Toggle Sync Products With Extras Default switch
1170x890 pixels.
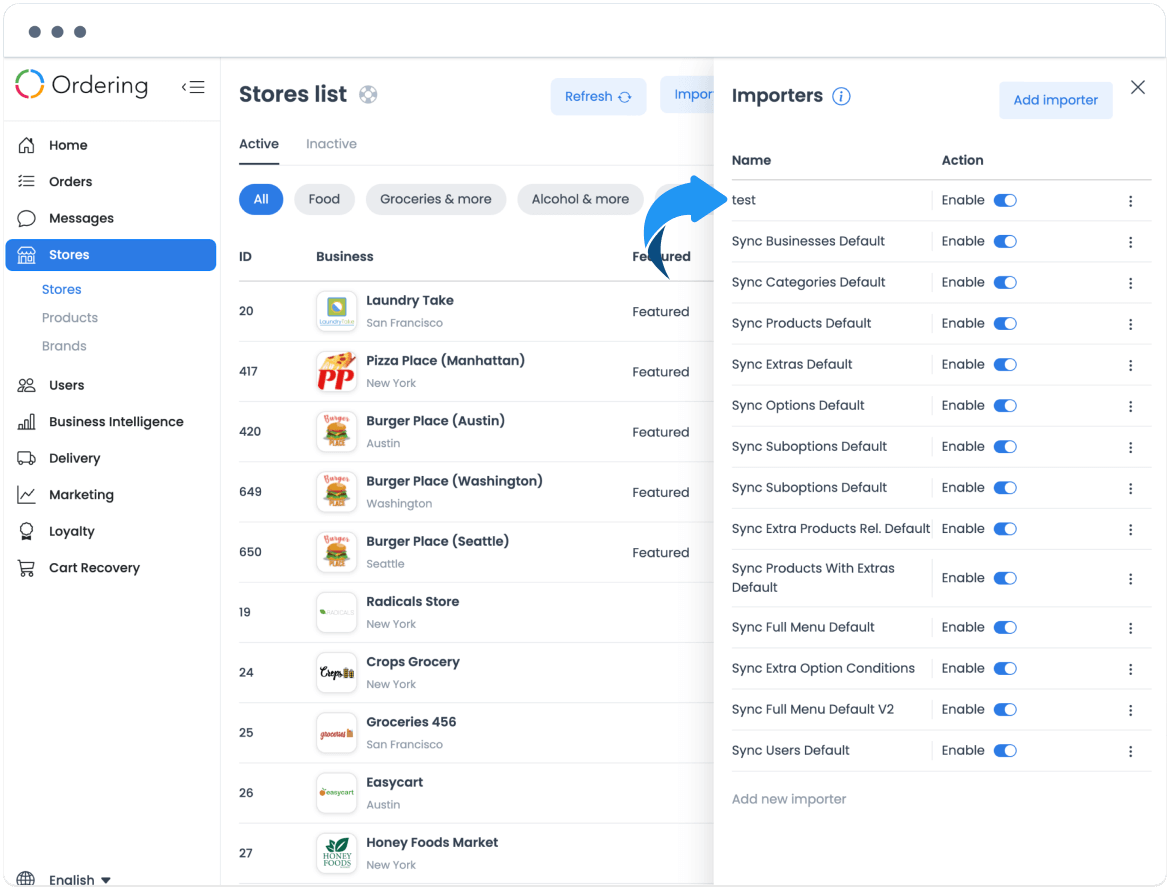tap(1005, 577)
